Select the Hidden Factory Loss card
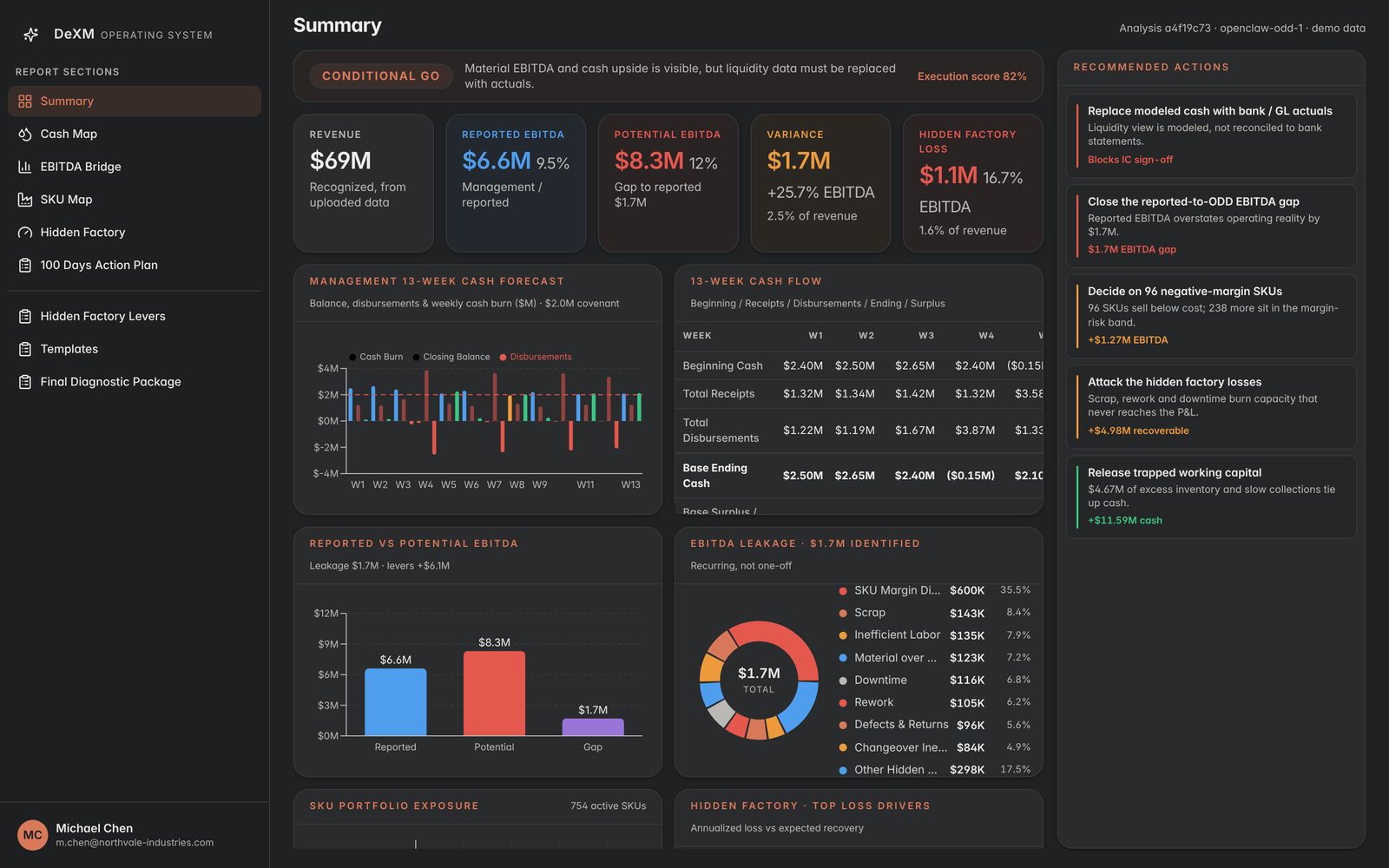Screen dimensions: 1389x868 tap(973, 183)
